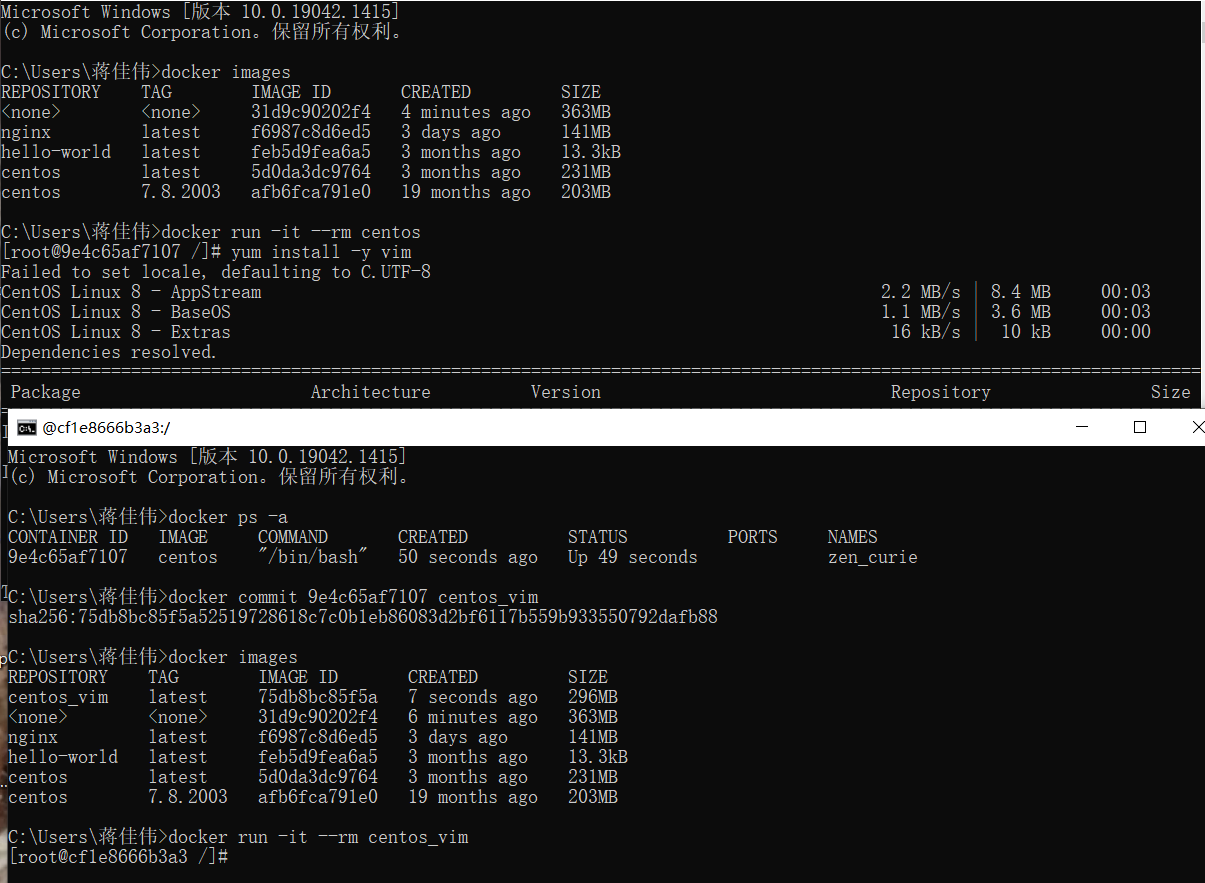Click the 'docker ps -a' command text

click(228, 517)
